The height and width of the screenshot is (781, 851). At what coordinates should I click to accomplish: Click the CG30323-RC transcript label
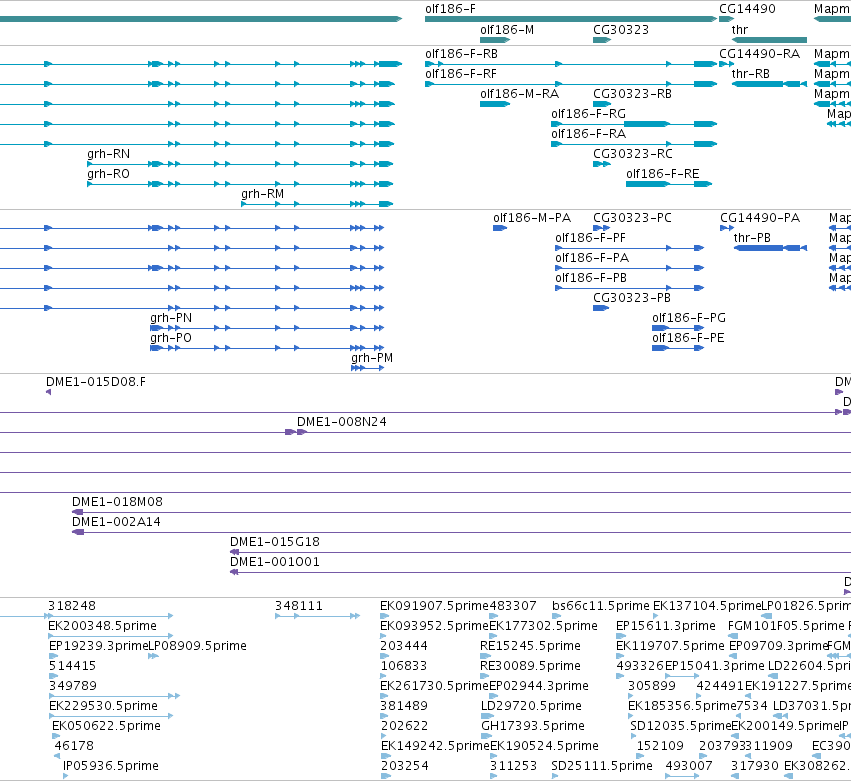pos(633,154)
